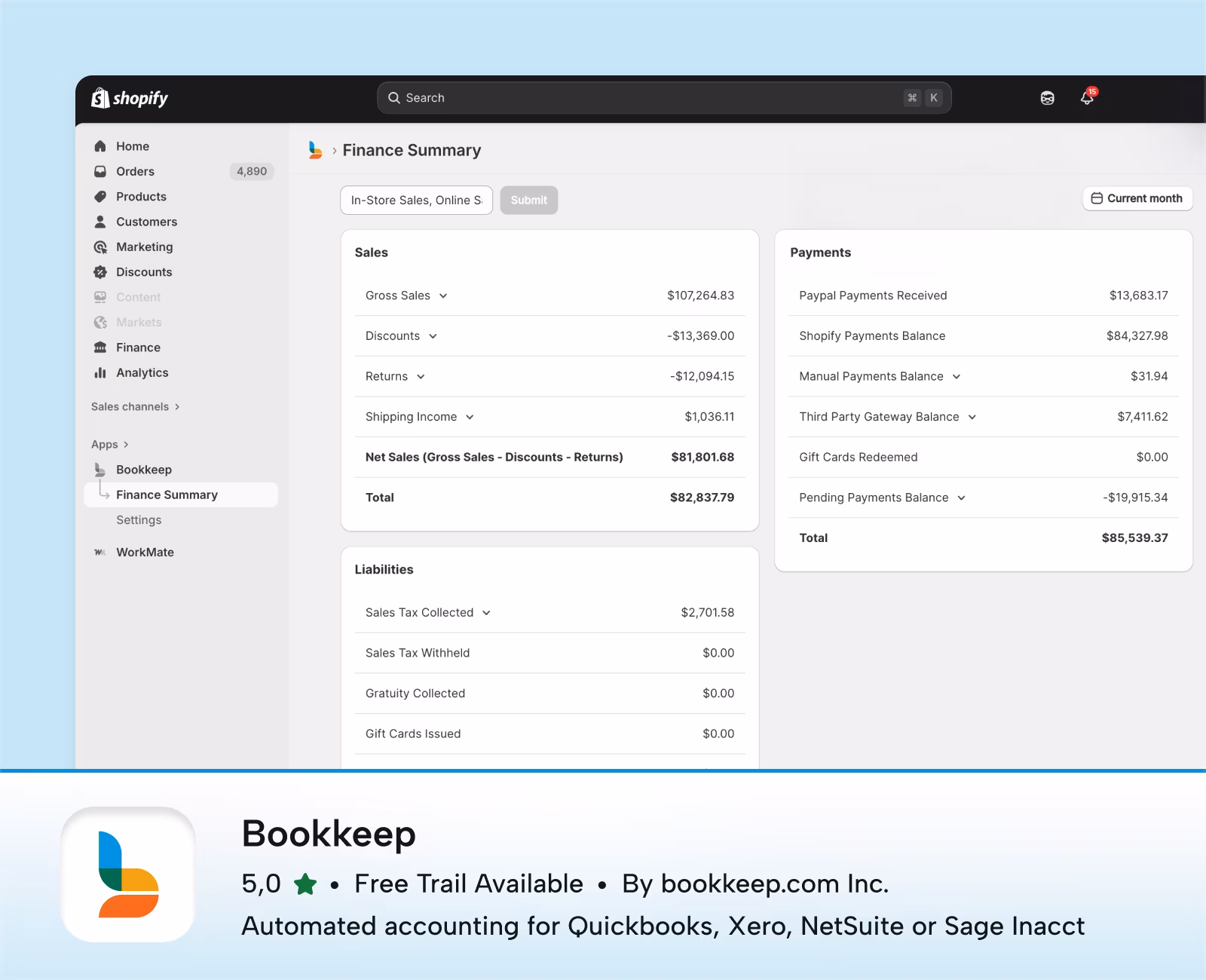Image resolution: width=1206 pixels, height=980 pixels.
Task: Expand Manual Payments Balance details
Action: point(957,376)
